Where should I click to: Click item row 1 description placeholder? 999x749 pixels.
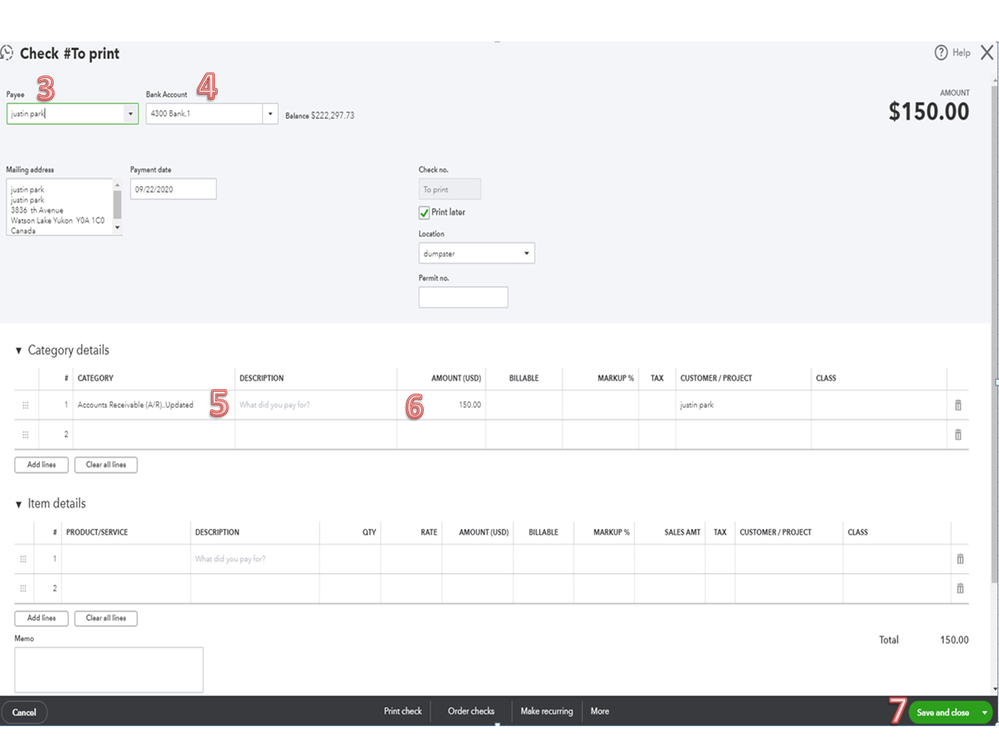(x=231, y=559)
